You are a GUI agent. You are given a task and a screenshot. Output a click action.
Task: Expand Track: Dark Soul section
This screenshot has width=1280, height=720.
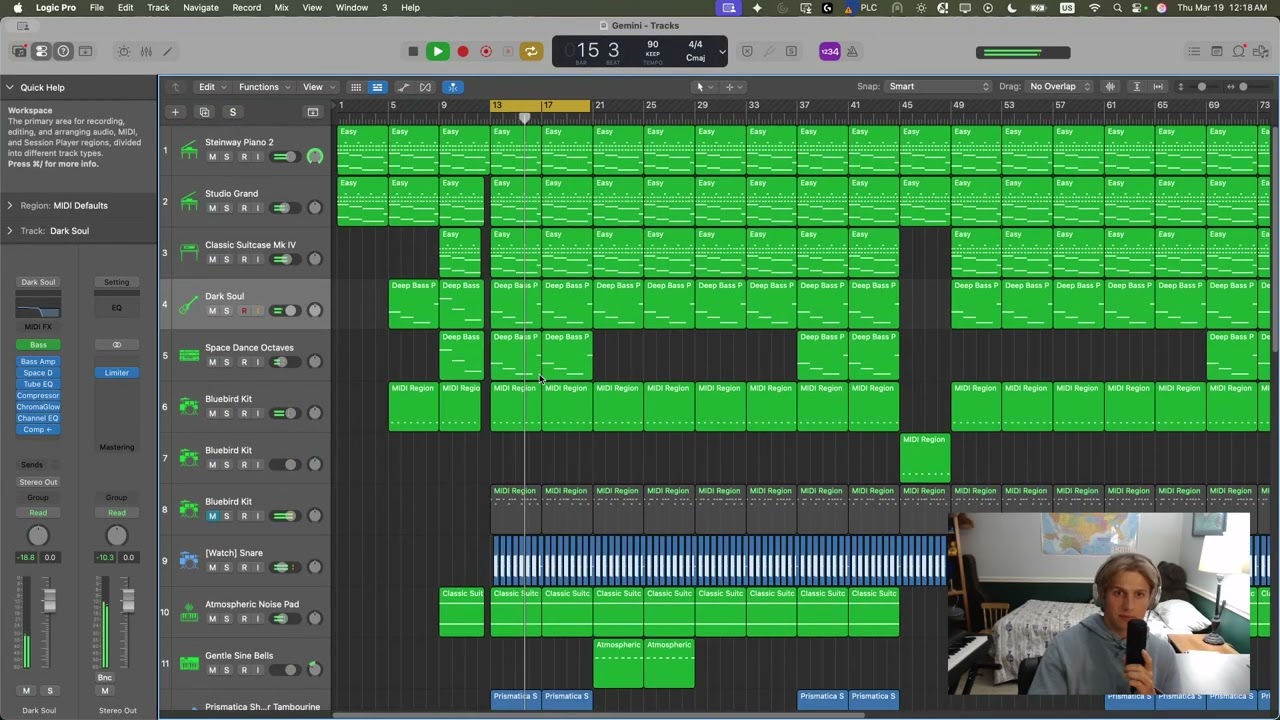(10, 231)
